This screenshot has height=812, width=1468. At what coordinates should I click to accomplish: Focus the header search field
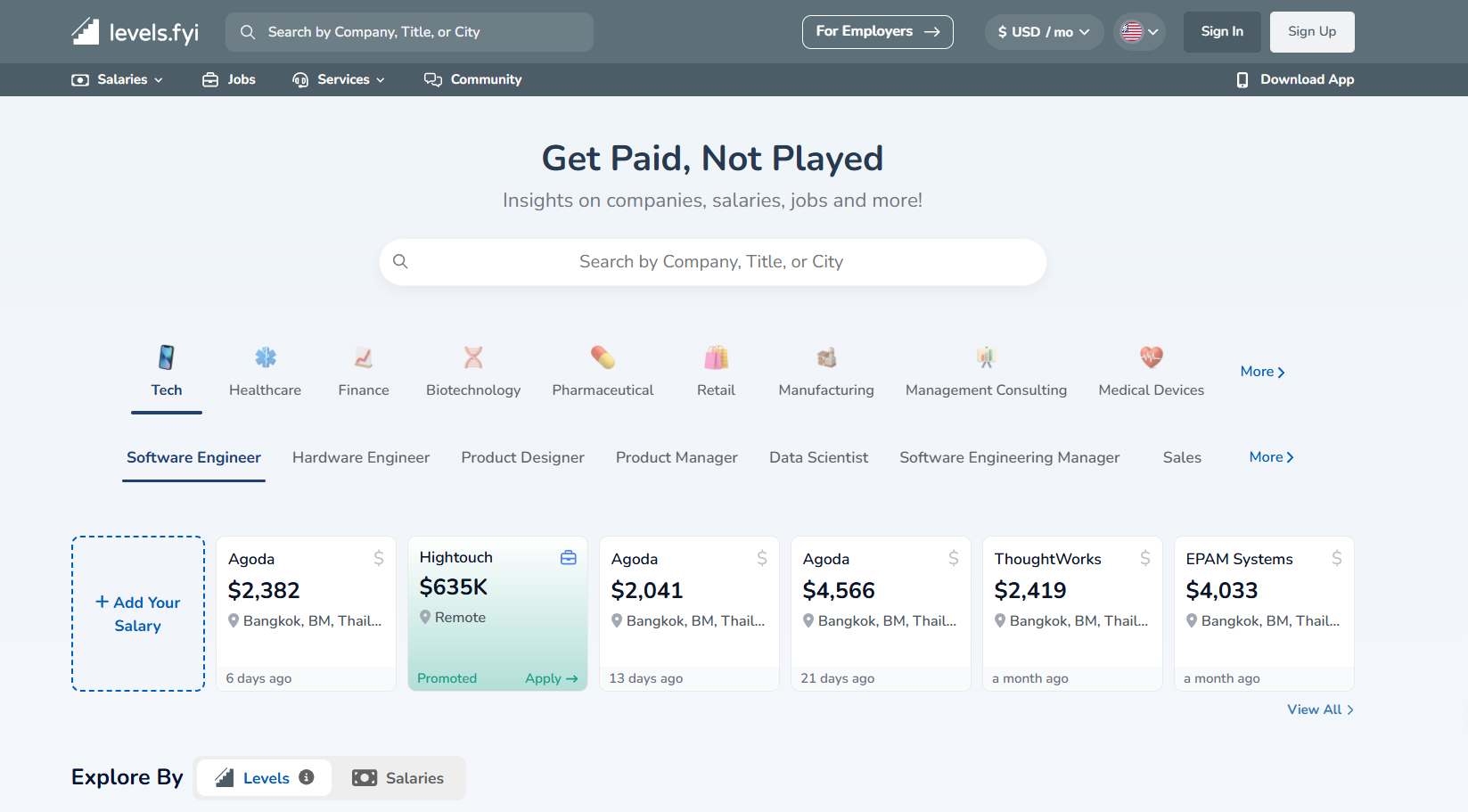pyautogui.click(x=410, y=32)
